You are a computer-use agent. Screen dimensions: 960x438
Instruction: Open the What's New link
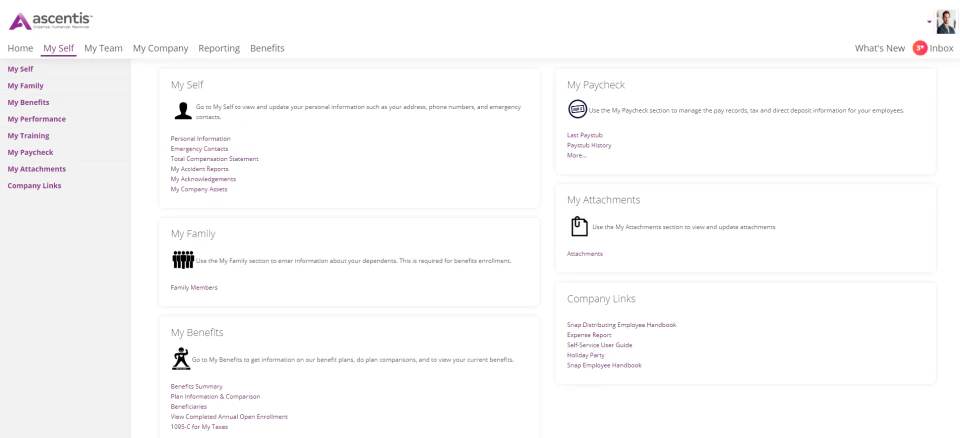coord(879,48)
